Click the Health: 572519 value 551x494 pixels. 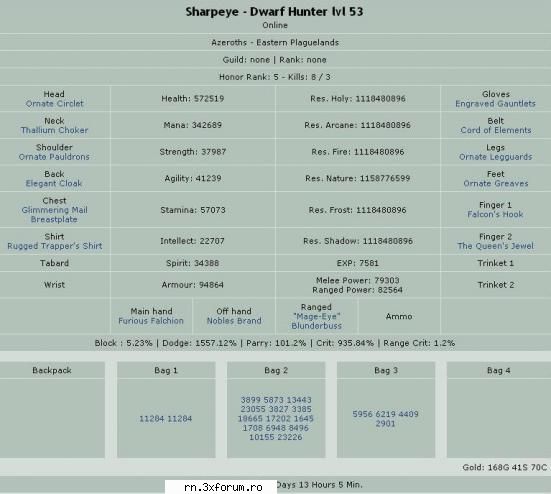tap(193, 99)
